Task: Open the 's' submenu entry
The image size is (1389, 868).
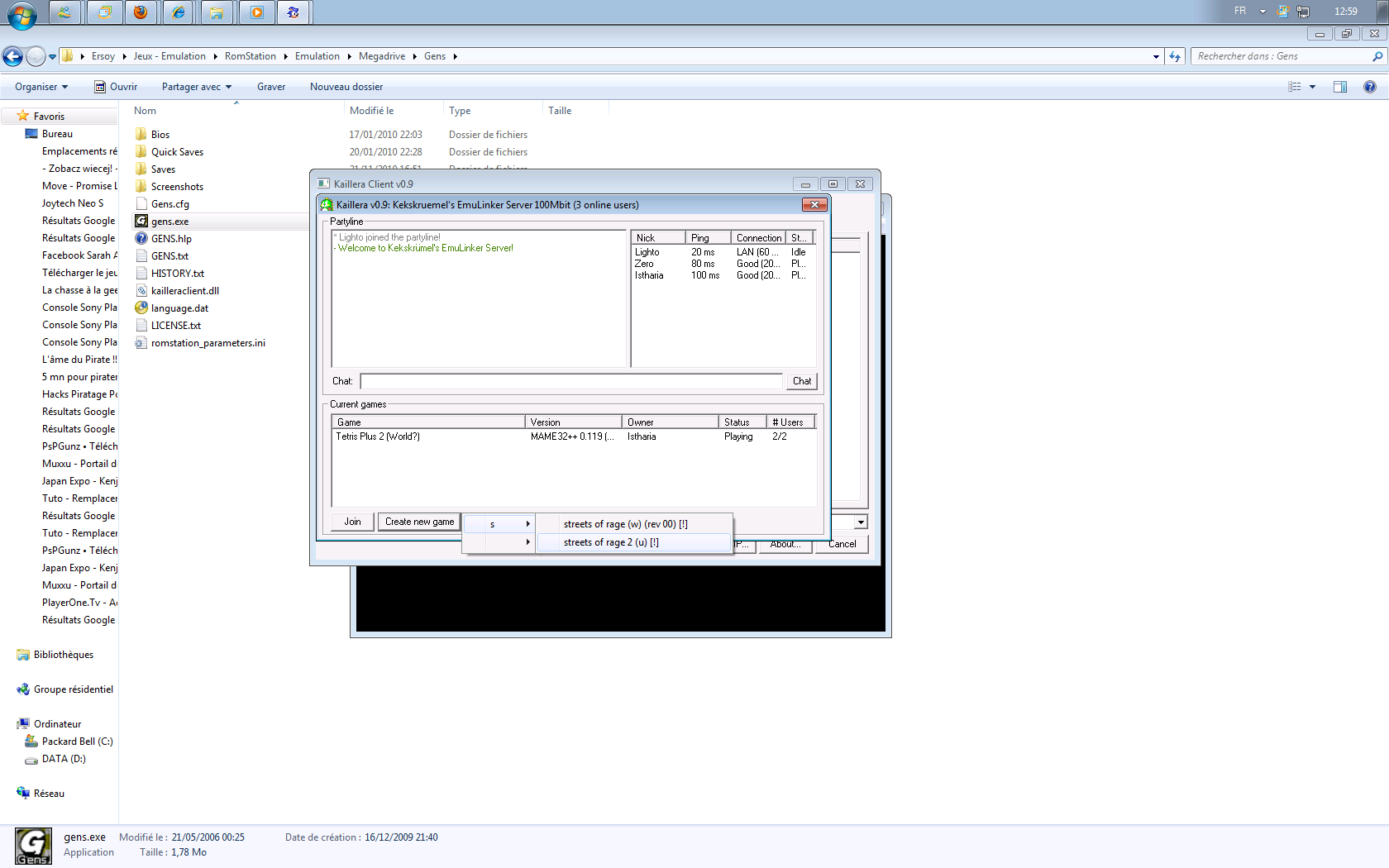Action: pyautogui.click(x=499, y=524)
